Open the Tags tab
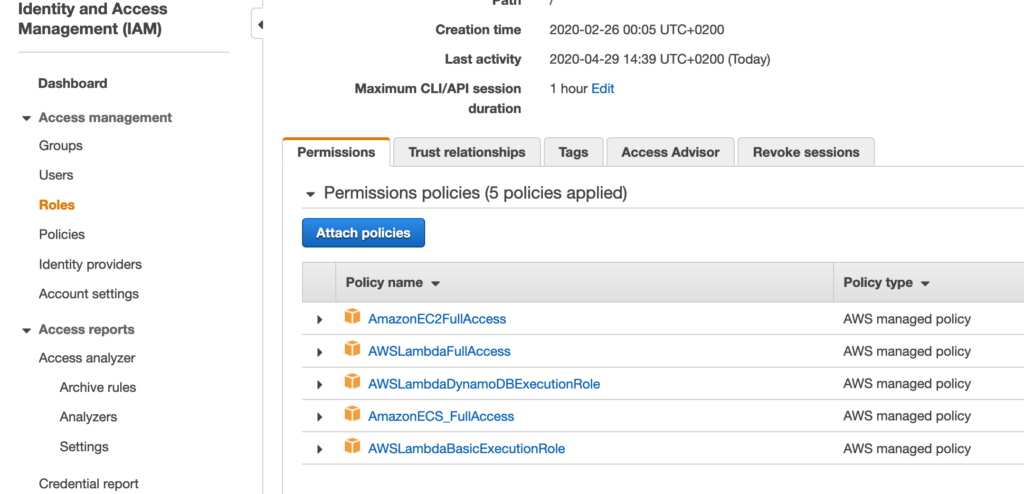Viewport: 1024px width, 494px height. pos(573,152)
